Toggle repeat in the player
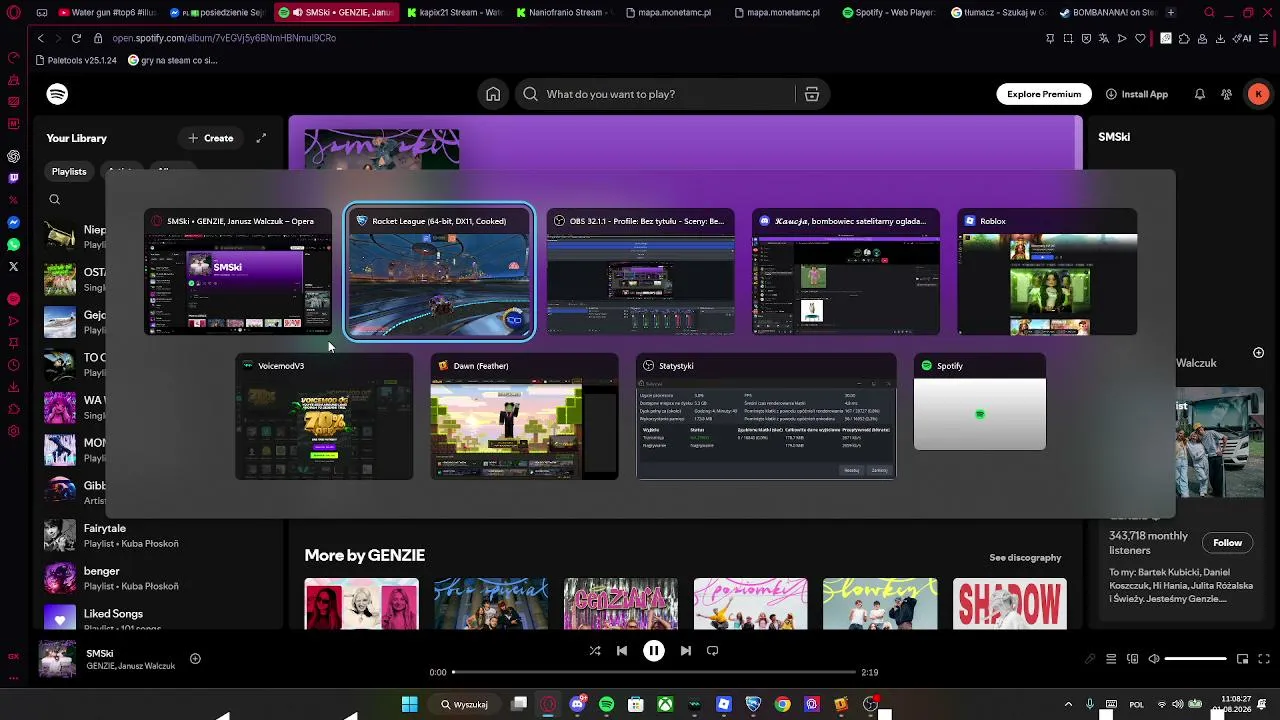The image size is (1280, 720). point(712,650)
